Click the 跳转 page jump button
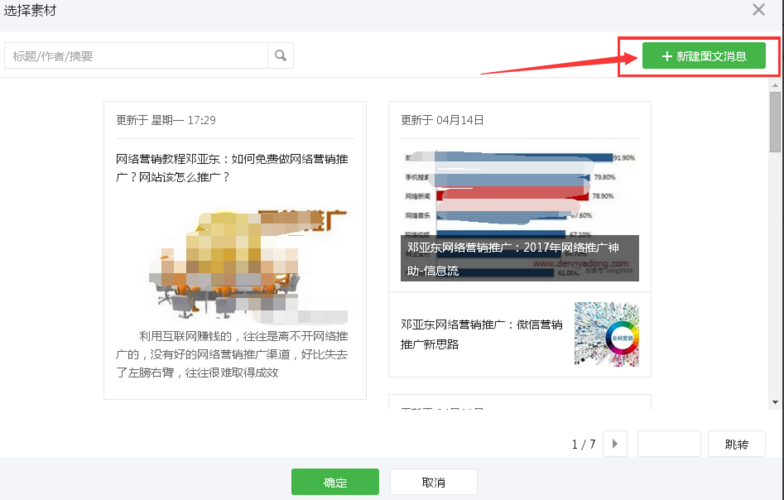The height and width of the screenshot is (500, 784). coord(736,444)
